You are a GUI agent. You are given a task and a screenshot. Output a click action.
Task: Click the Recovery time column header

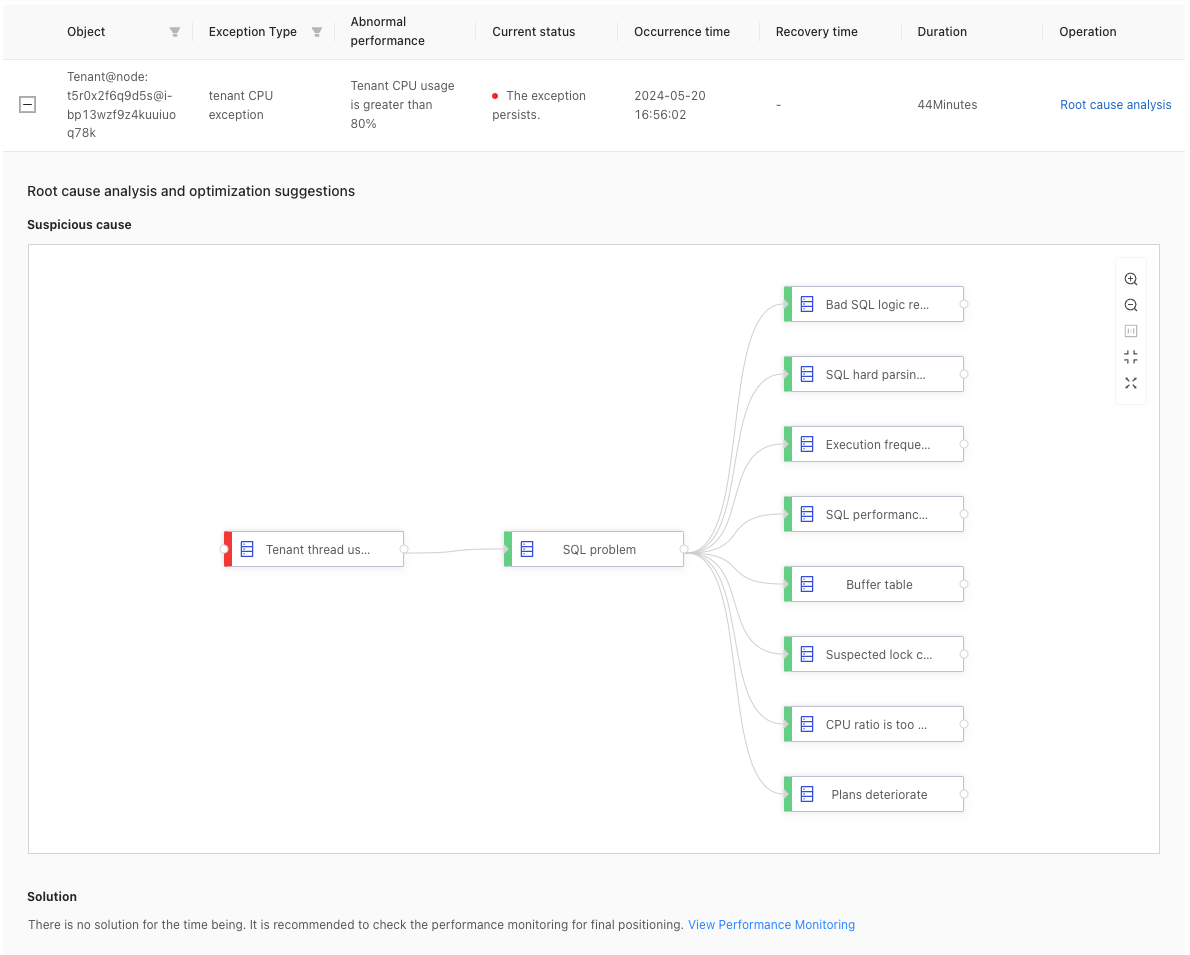click(x=817, y=32)
